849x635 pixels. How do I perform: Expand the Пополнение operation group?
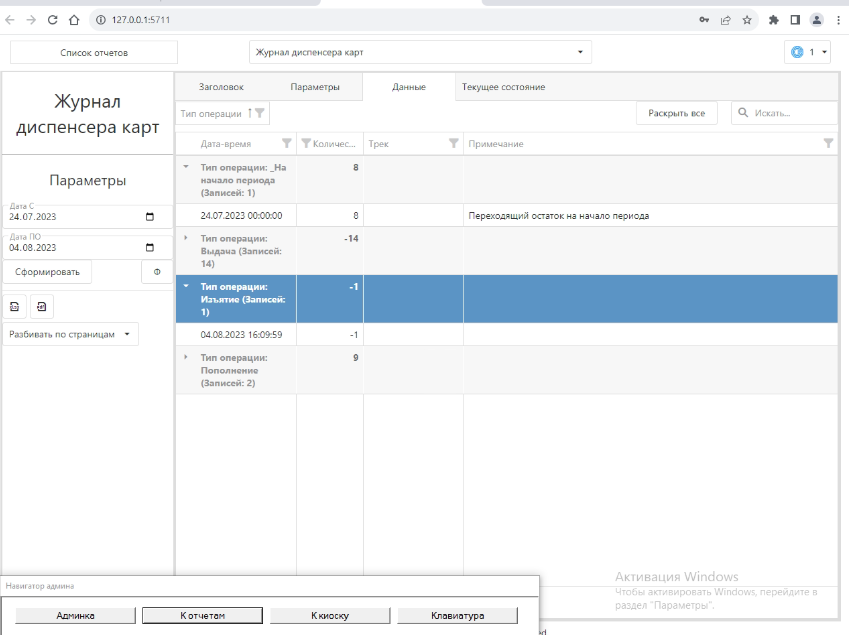click(186, 357)
